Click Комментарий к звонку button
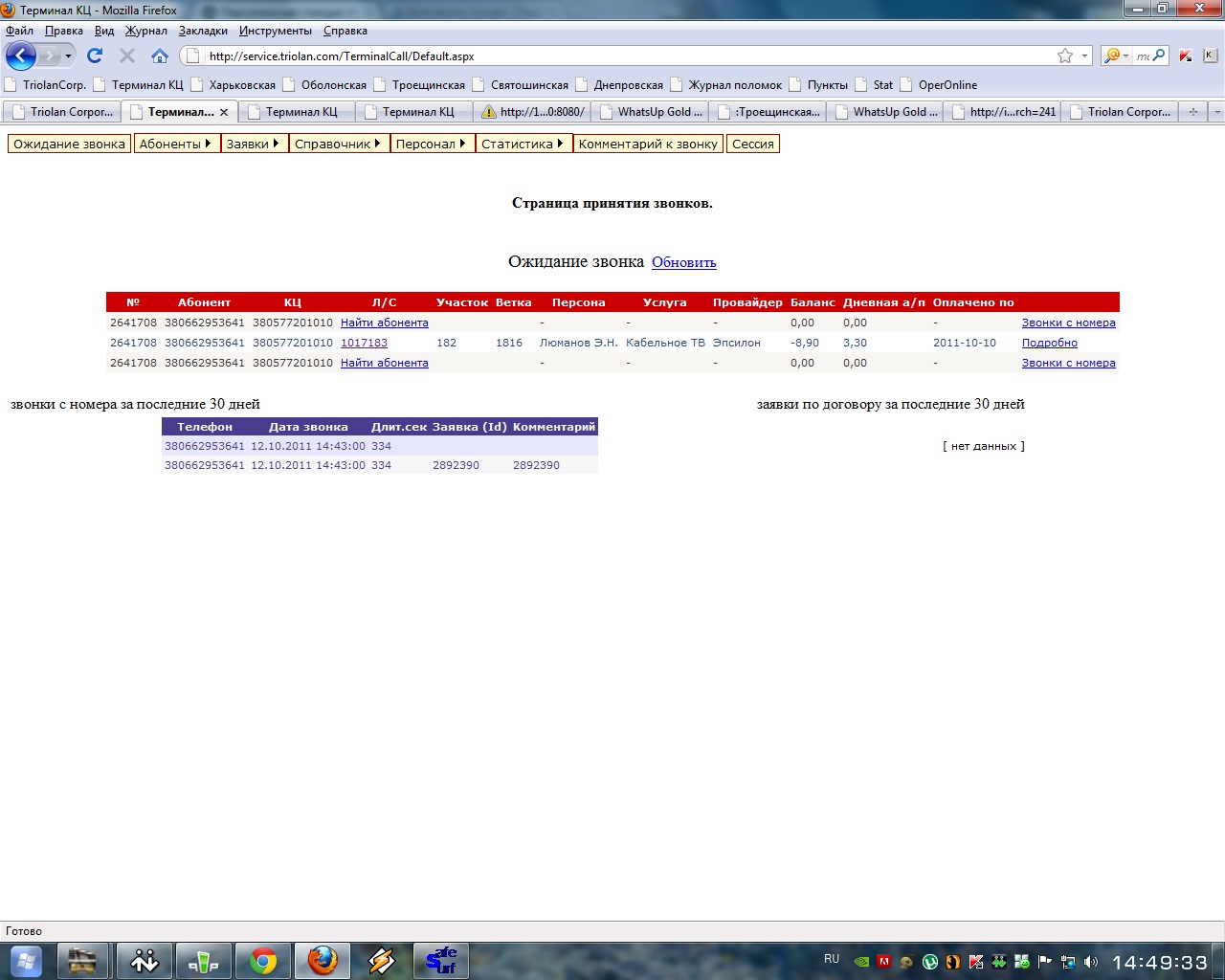The image size is (1225, 980). point(648,144)
